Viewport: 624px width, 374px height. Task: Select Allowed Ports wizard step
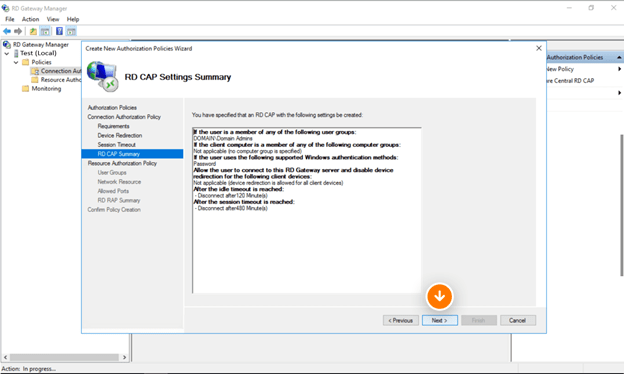point(113,191)
